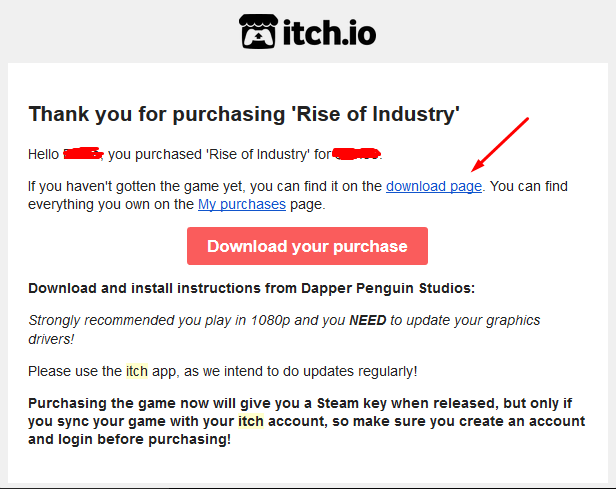Click the '1080p' text in recommendation
616x489 pixels.
[270, 320]
